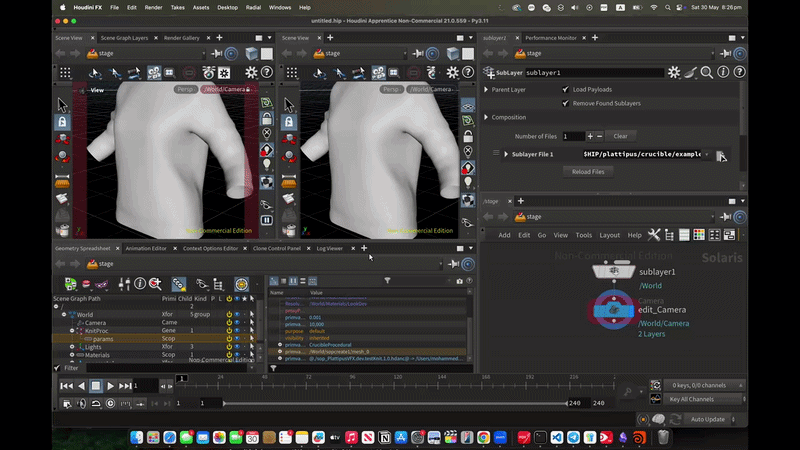Click the left viewport snapping grid icon

pyautogui.click(x=65, y=72)
